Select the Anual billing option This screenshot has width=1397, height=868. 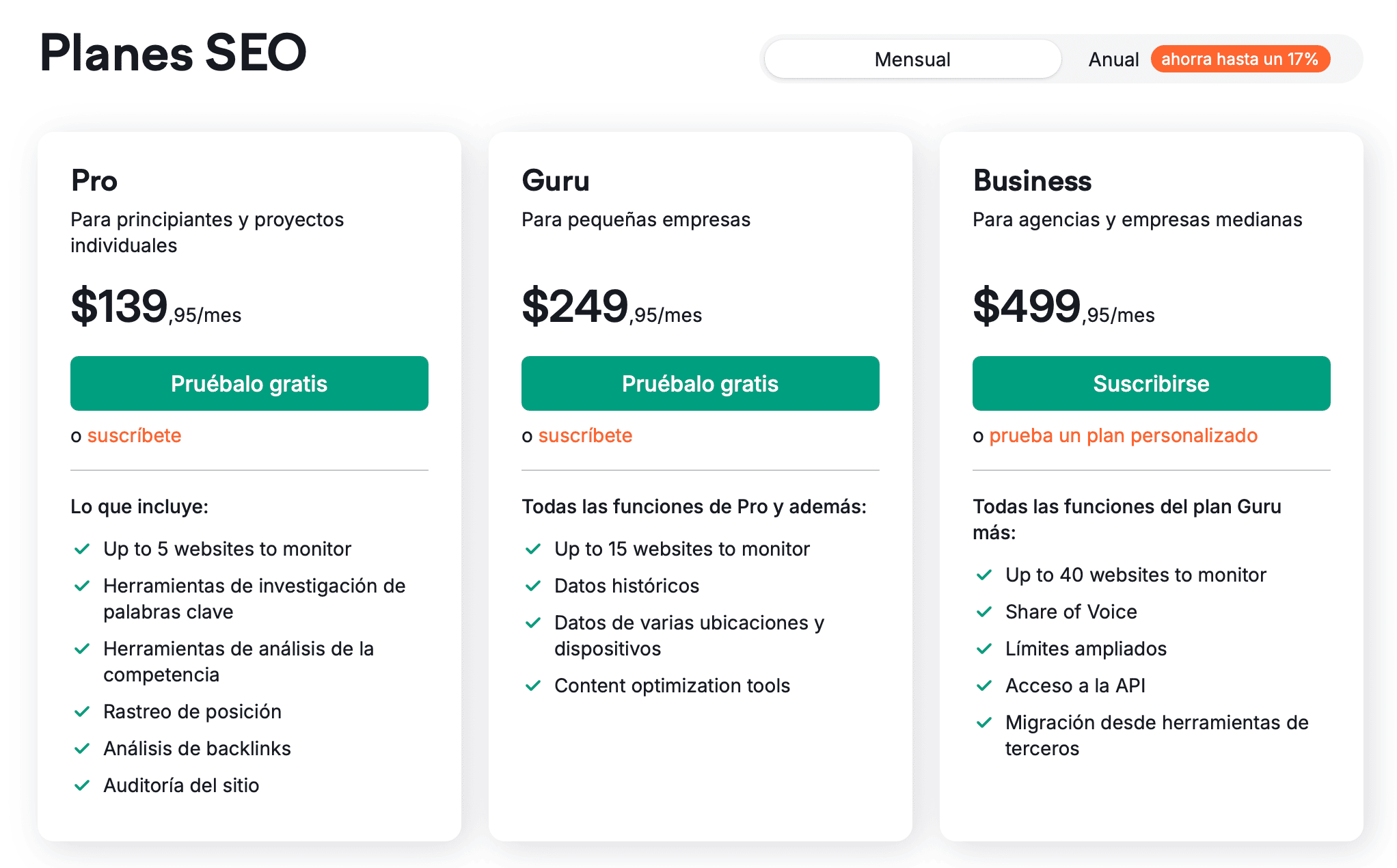1113,59
